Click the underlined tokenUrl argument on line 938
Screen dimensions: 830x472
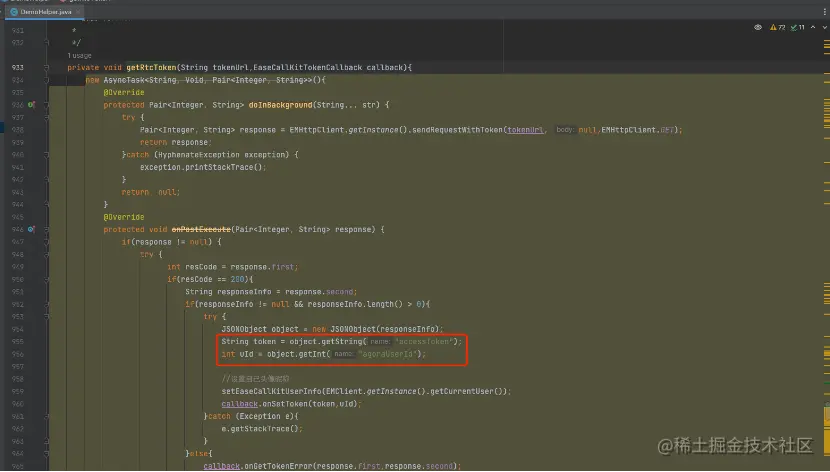pyautogui.click(x=525, y=130)
